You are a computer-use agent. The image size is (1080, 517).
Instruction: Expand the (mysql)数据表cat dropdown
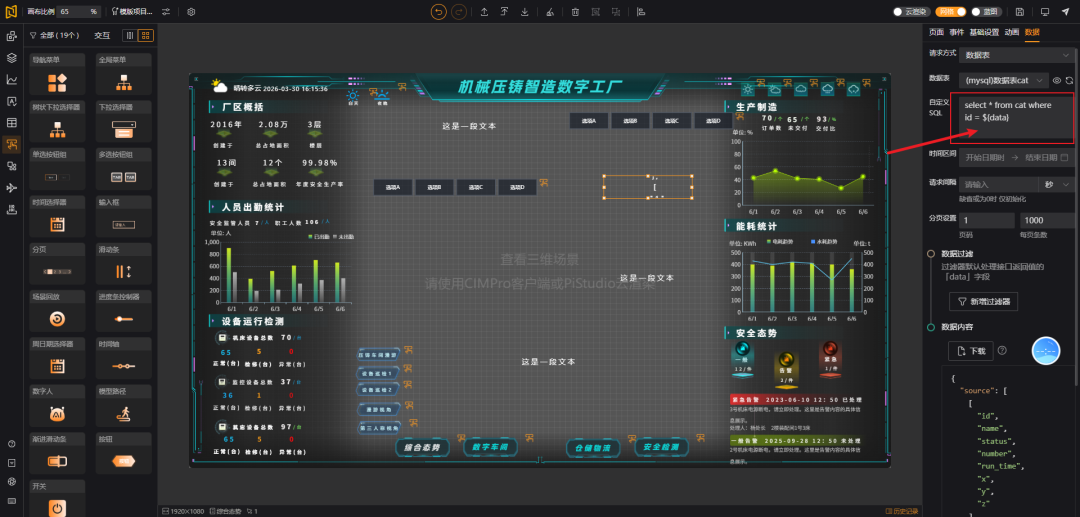click(1004, 81)
